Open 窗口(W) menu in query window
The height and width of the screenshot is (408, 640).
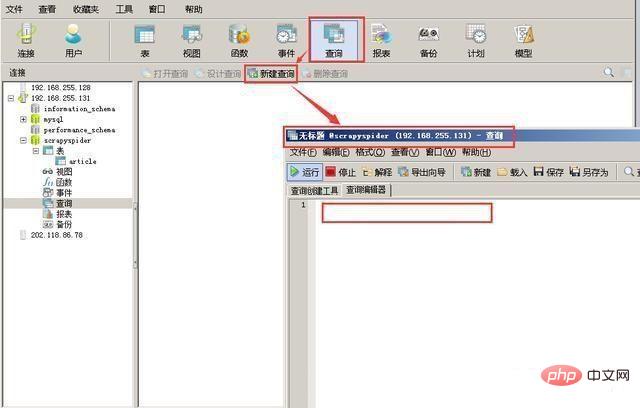pyautogui.click(x=441, y=153)
